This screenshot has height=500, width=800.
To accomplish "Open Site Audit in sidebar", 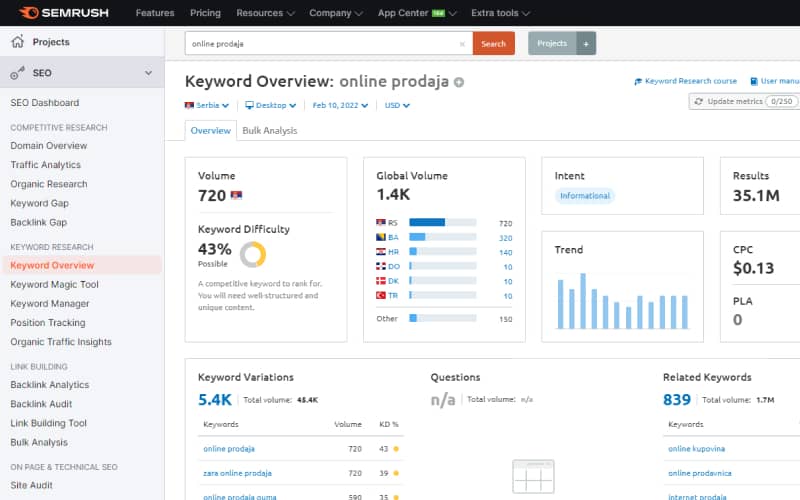I will point(31,485).
